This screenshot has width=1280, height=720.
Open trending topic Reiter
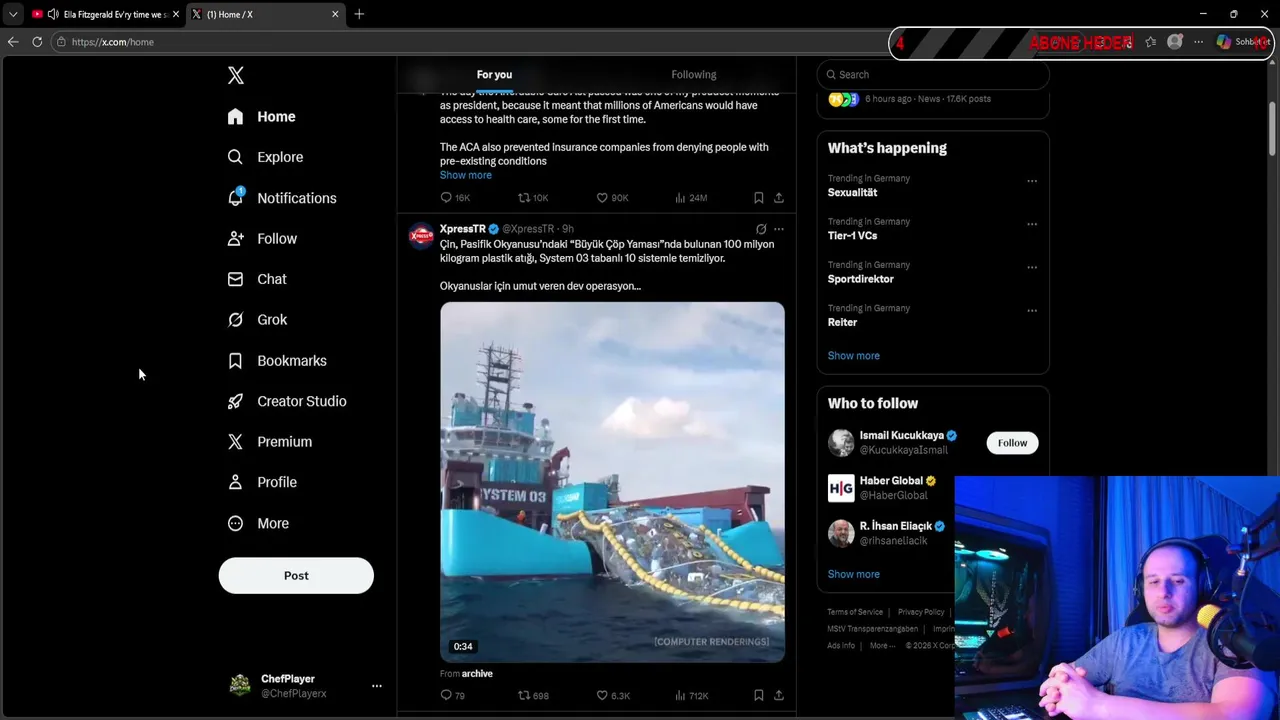pos(842,322)
